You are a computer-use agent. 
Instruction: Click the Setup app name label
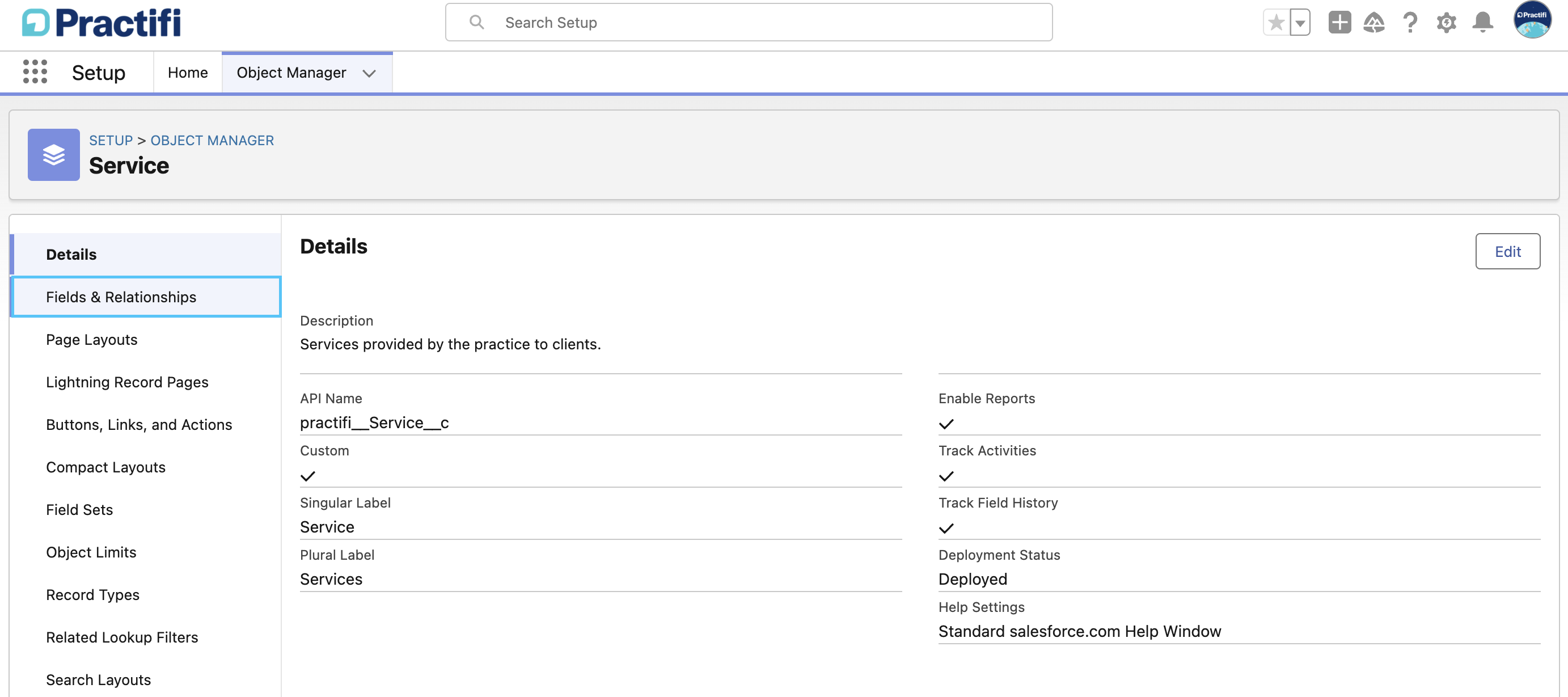[99, 73]
